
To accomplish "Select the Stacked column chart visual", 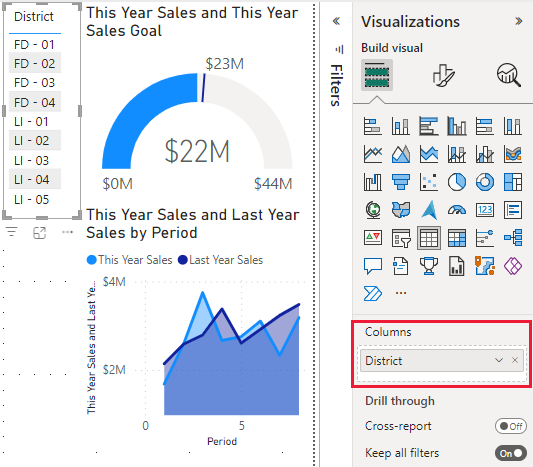I will click(x=401, y=126).
